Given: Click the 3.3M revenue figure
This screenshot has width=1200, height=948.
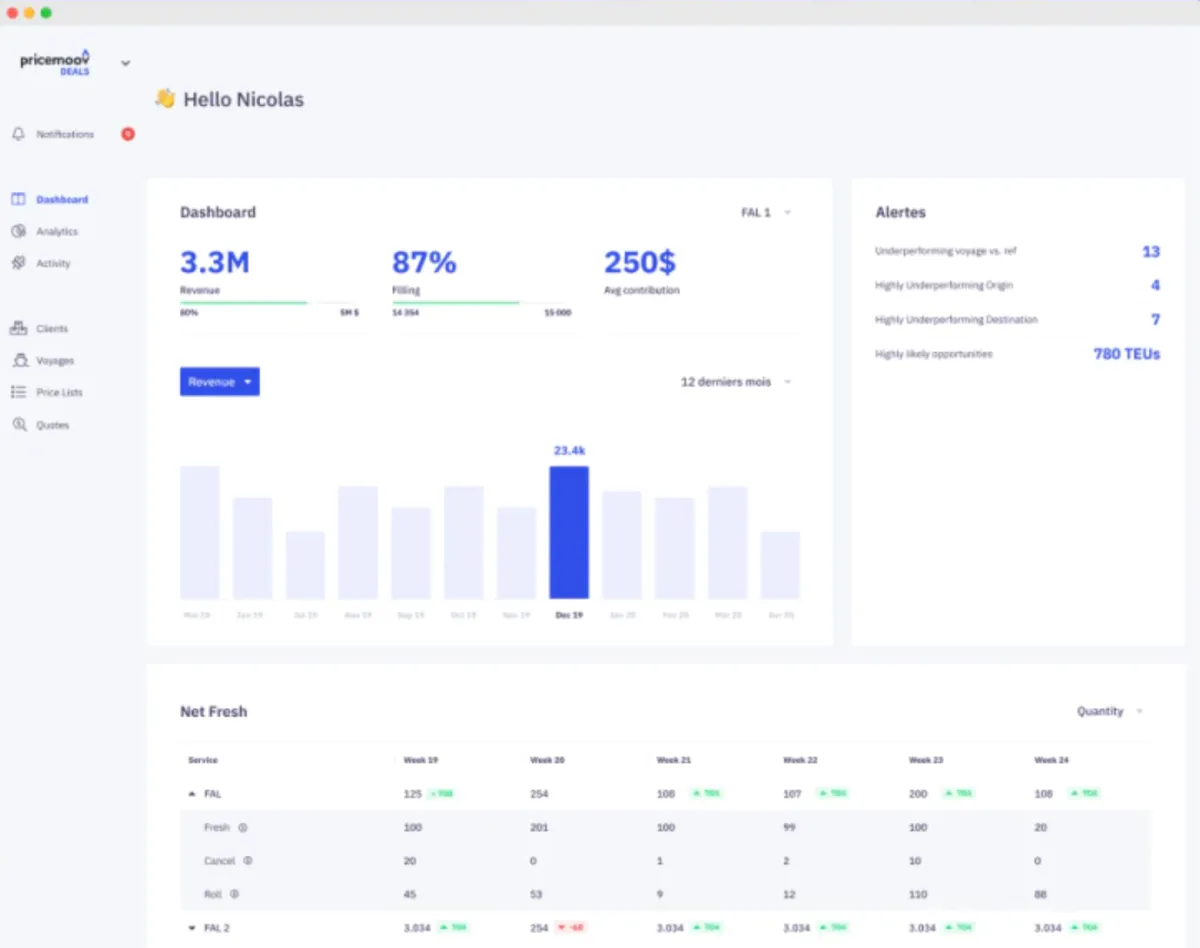Looking at the screenshot, I should point(215,263).
